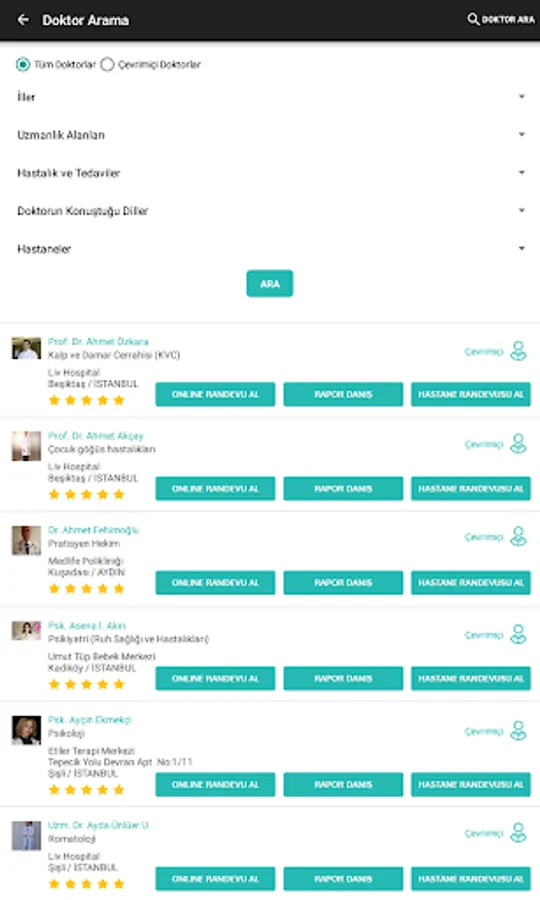The height and width of the screenshot is (900, 540).
Task: Open Doktorun Konuştuğu Diller dropdown
Action: click(x=270, y=211)
